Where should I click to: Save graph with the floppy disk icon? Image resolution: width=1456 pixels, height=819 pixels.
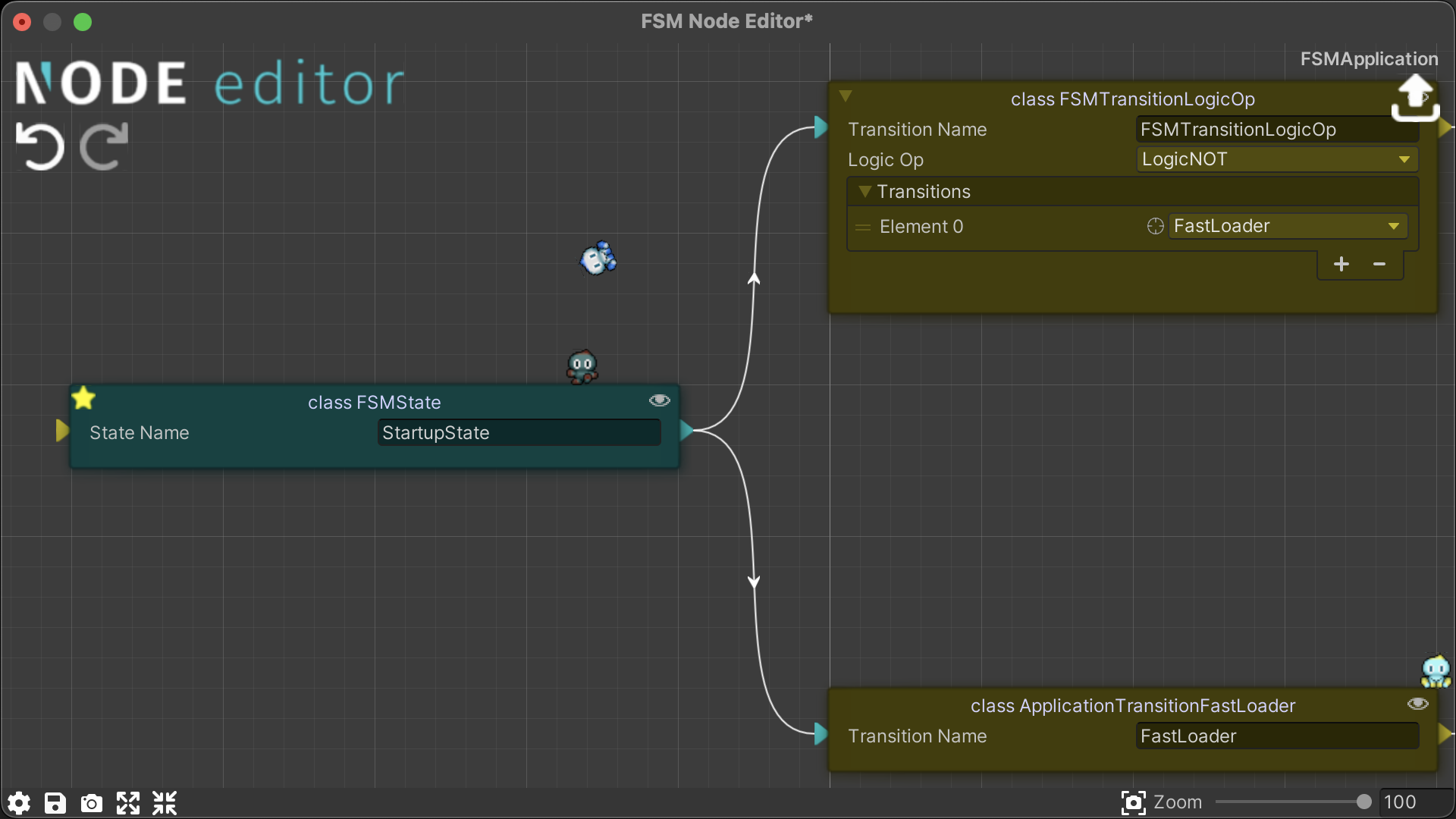[55, 803]
